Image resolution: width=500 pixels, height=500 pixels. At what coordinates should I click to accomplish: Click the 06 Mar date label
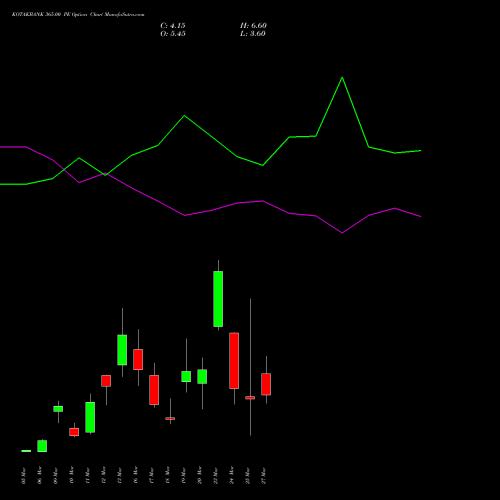click(x=39, y=476)
